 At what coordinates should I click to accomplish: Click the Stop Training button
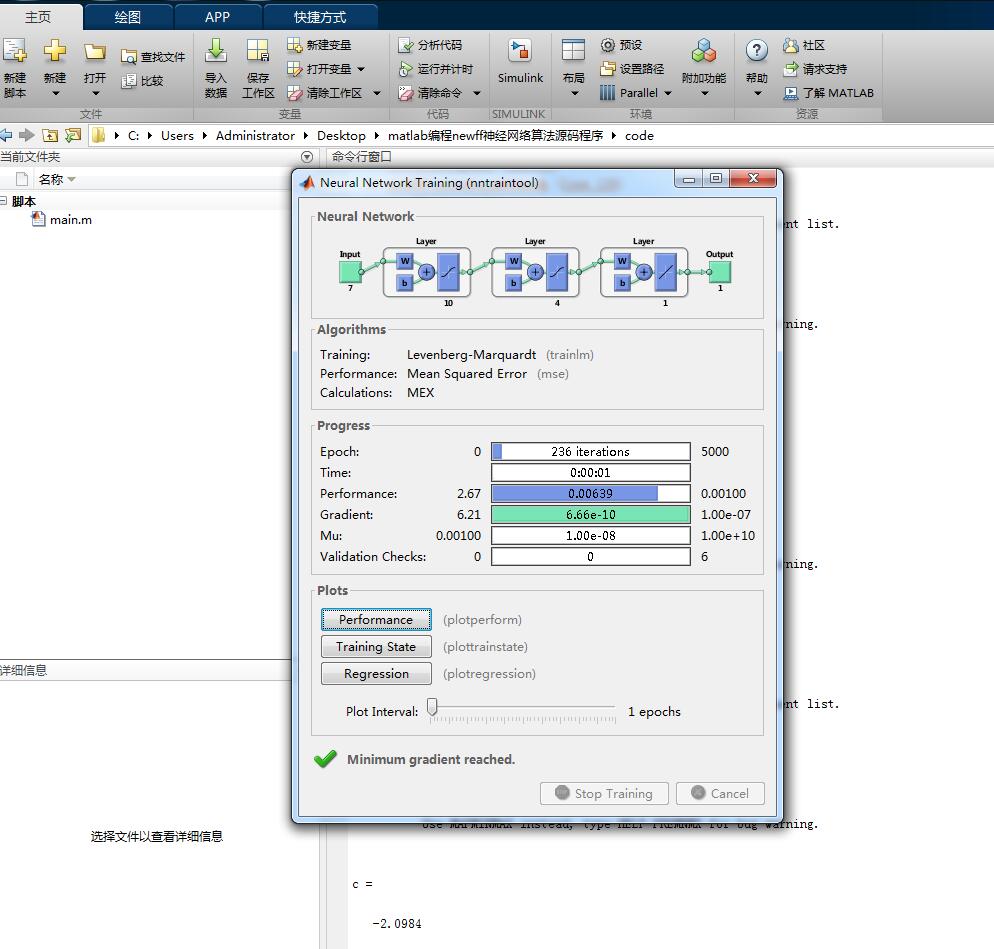coord(604,793)
